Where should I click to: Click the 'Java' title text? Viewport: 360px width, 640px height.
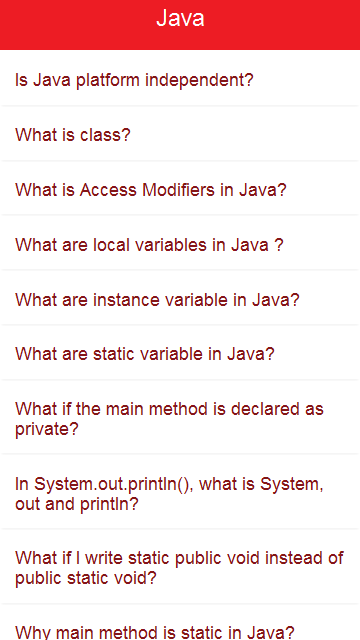click(x=180, y=19)
